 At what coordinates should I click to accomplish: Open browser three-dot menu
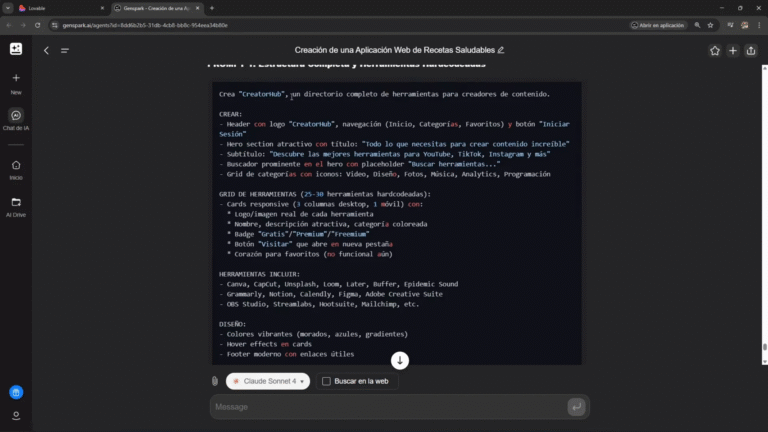point(759,25)
